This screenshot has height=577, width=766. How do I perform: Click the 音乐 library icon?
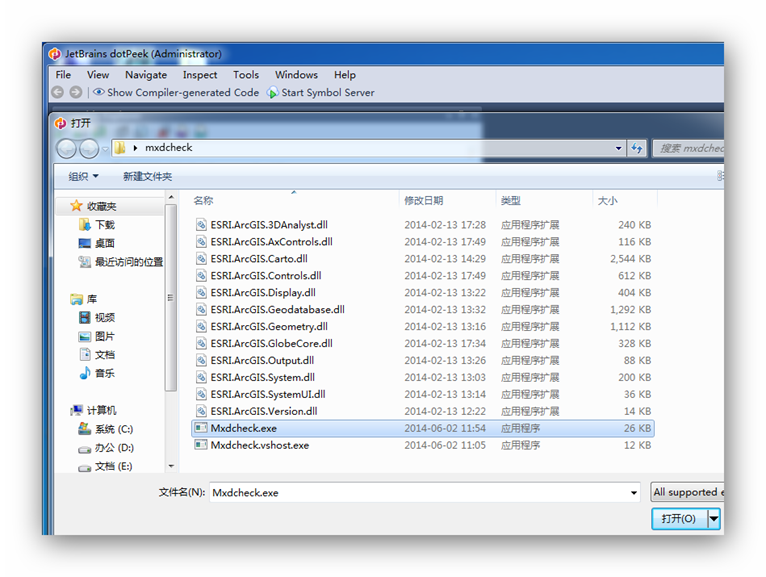coord(85,373)
